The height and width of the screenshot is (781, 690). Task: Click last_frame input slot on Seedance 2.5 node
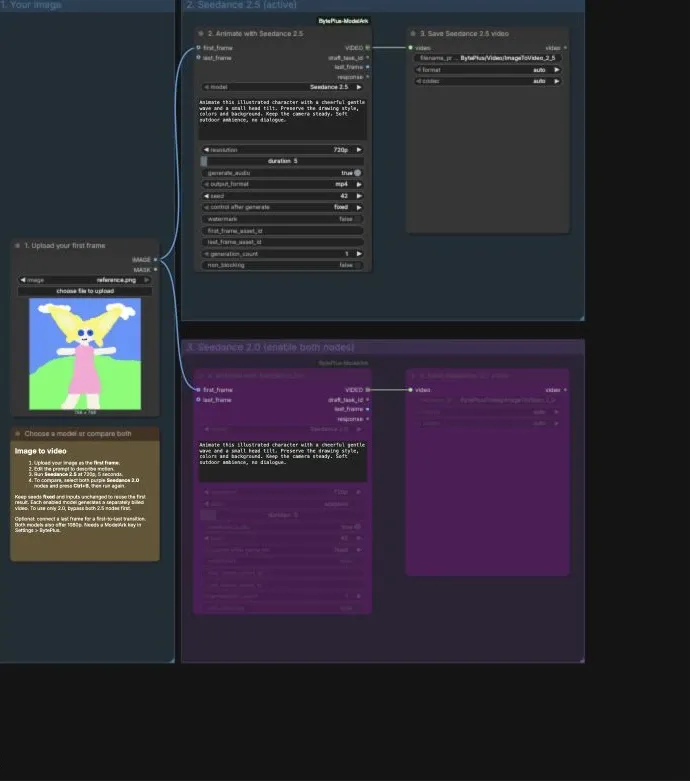click(198, 58)
